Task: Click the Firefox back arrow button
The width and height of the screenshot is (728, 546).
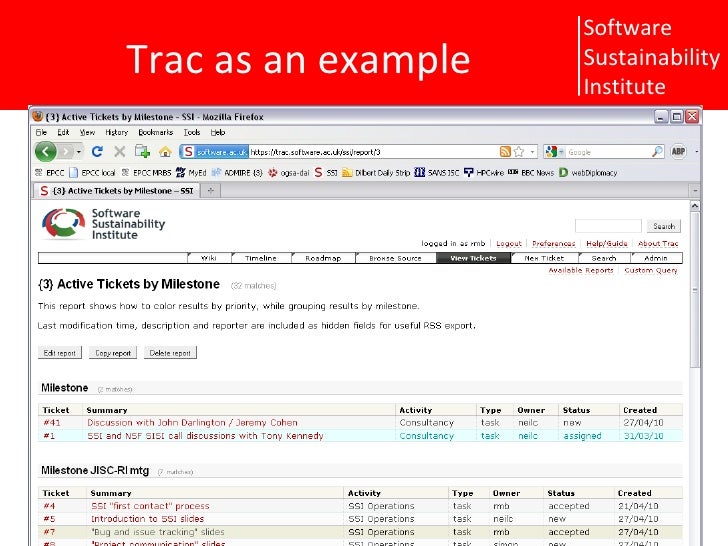Action: click(x=46, y=151)
